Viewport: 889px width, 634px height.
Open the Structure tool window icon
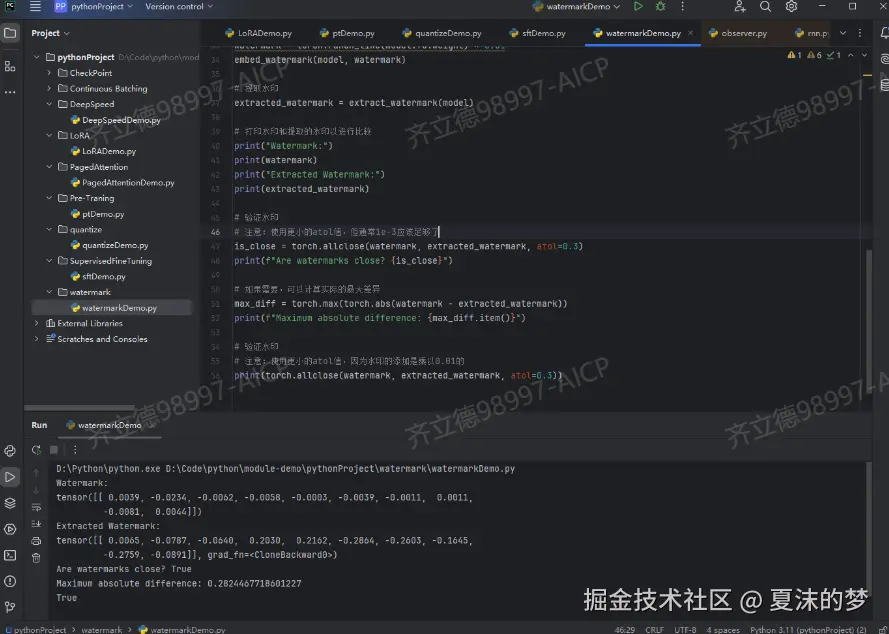click(x=10, y=66)
